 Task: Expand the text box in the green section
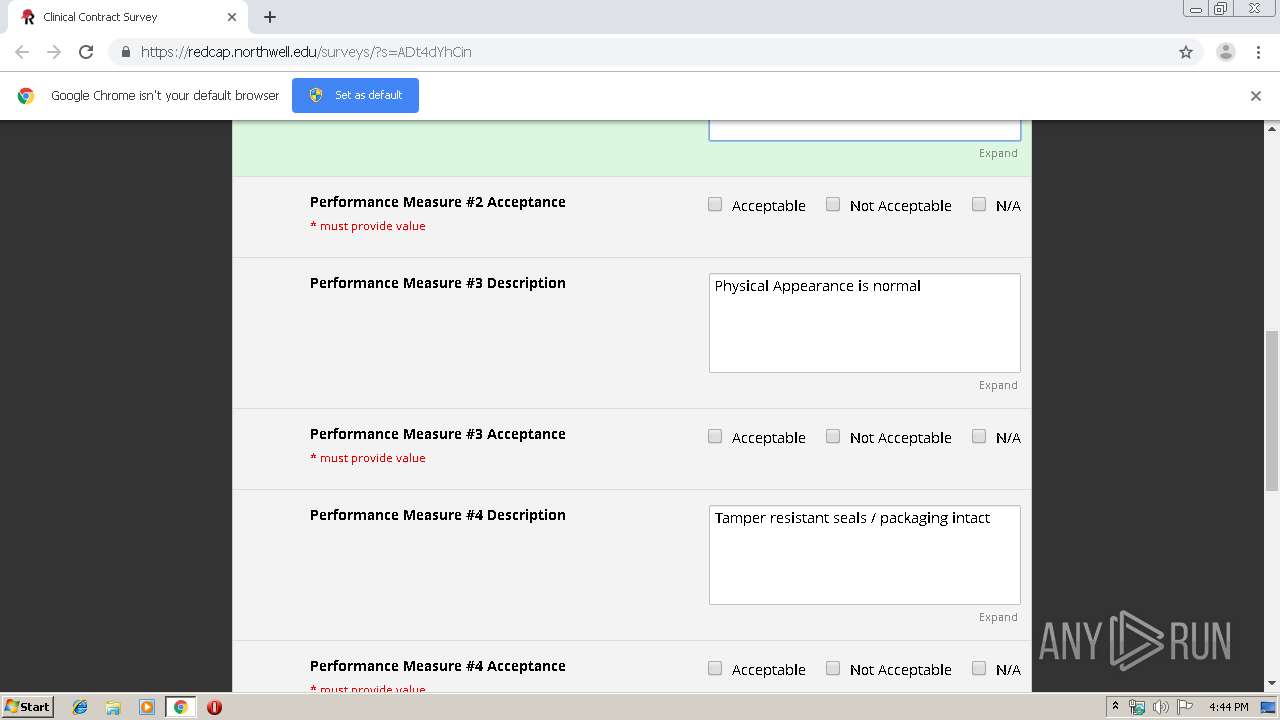pyautogui.click(x=998, y=153)
